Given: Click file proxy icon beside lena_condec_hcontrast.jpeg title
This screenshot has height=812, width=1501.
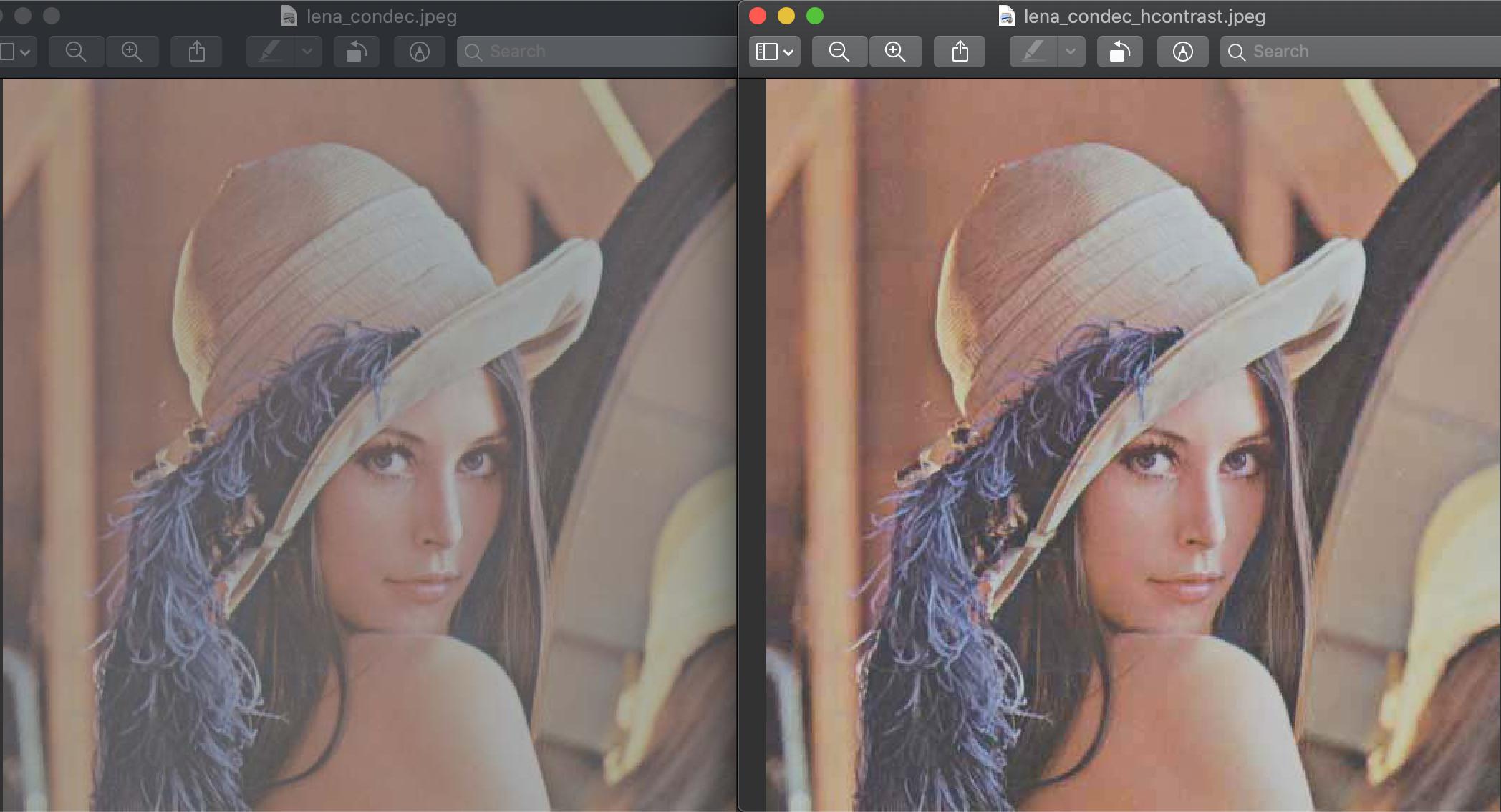Looking at the screenshot, I should [x=1007, y=16].
